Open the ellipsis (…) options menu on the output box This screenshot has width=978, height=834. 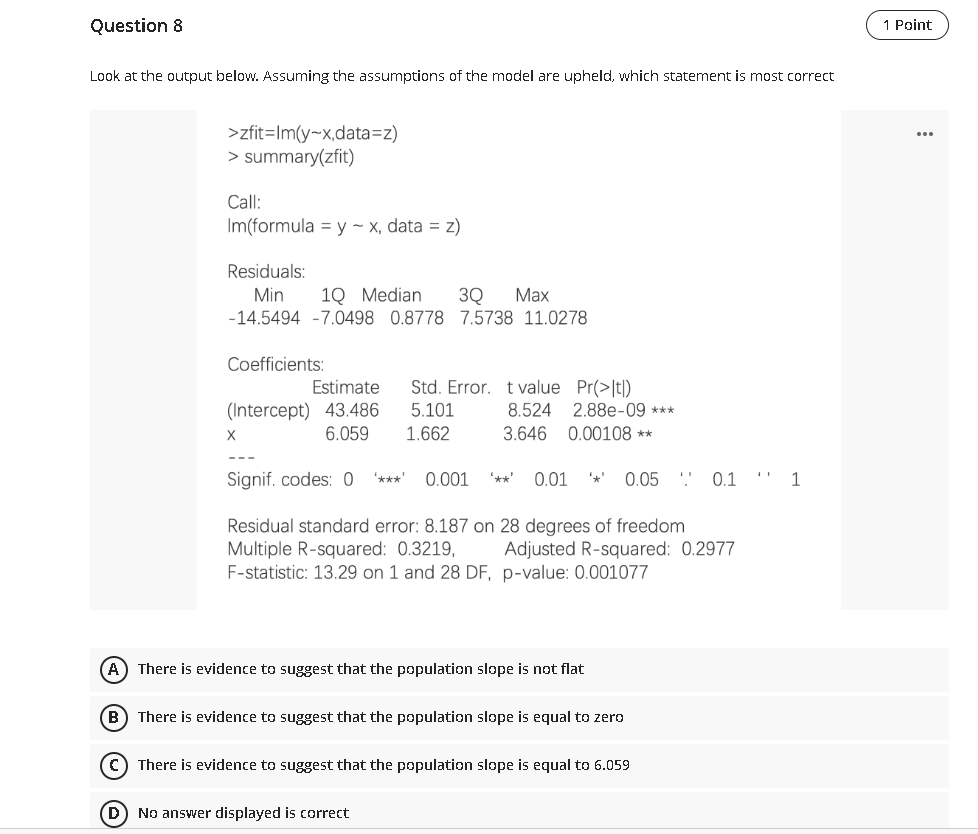point(924,133)
